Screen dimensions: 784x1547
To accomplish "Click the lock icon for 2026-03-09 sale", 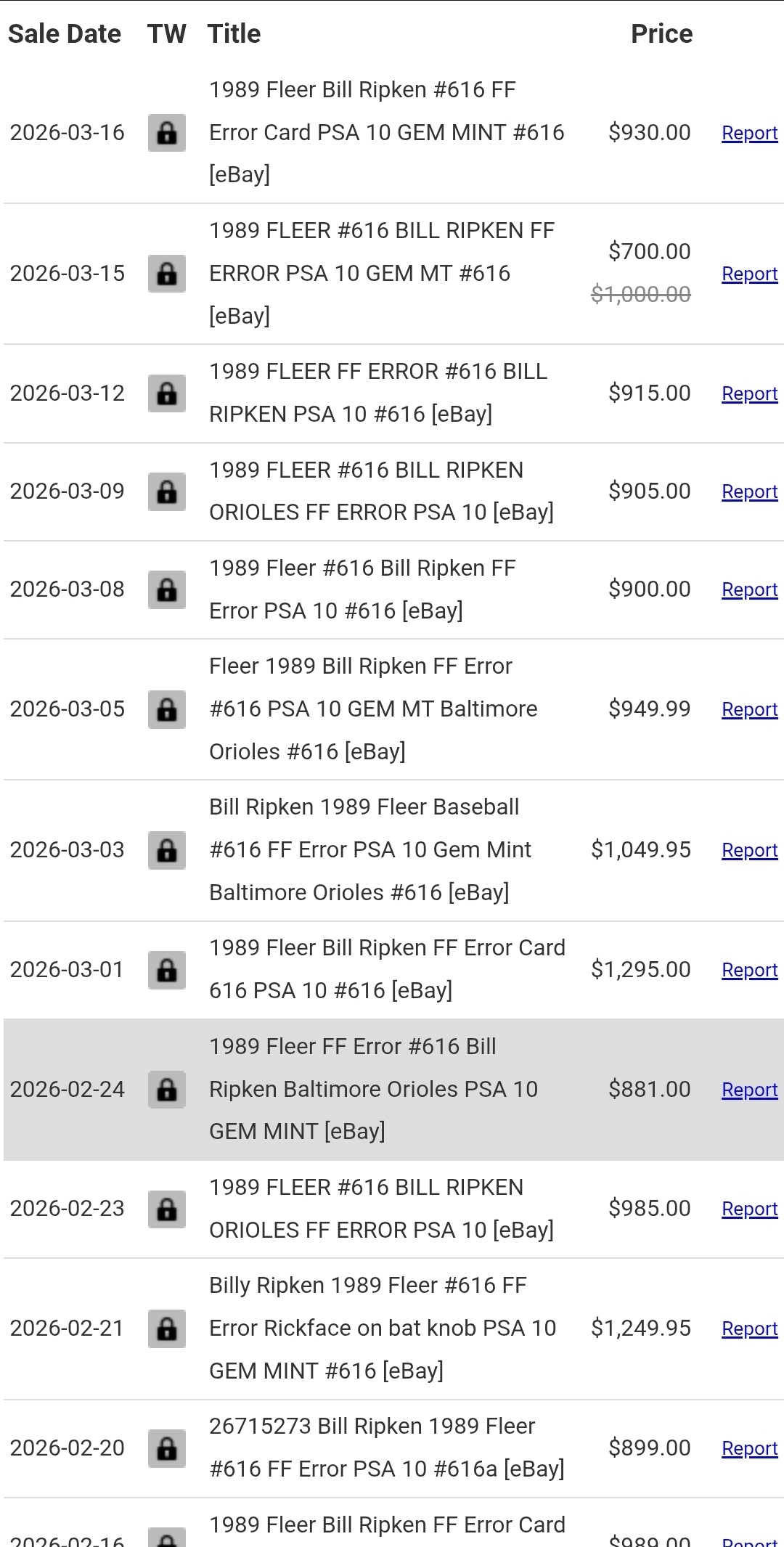I will 167,491.
